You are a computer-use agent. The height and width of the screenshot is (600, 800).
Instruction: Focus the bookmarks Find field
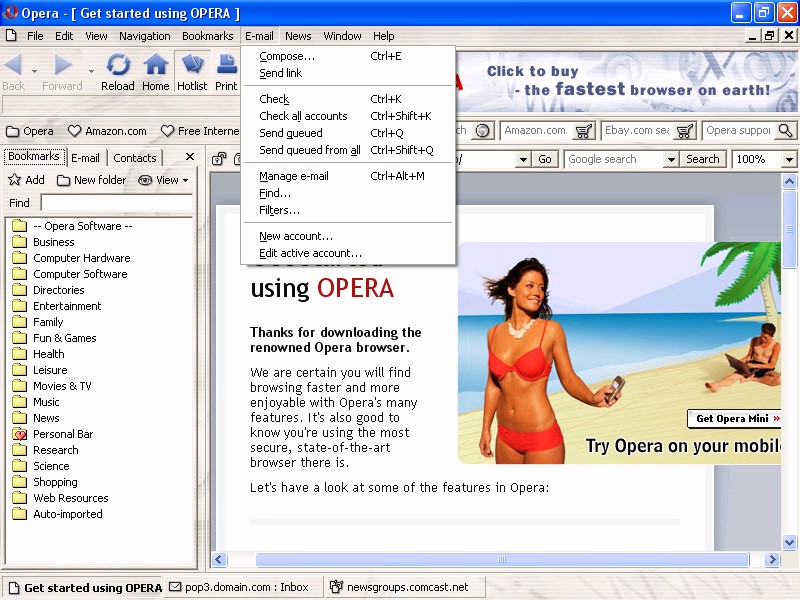pyautogui.click(x=117, y=203)
